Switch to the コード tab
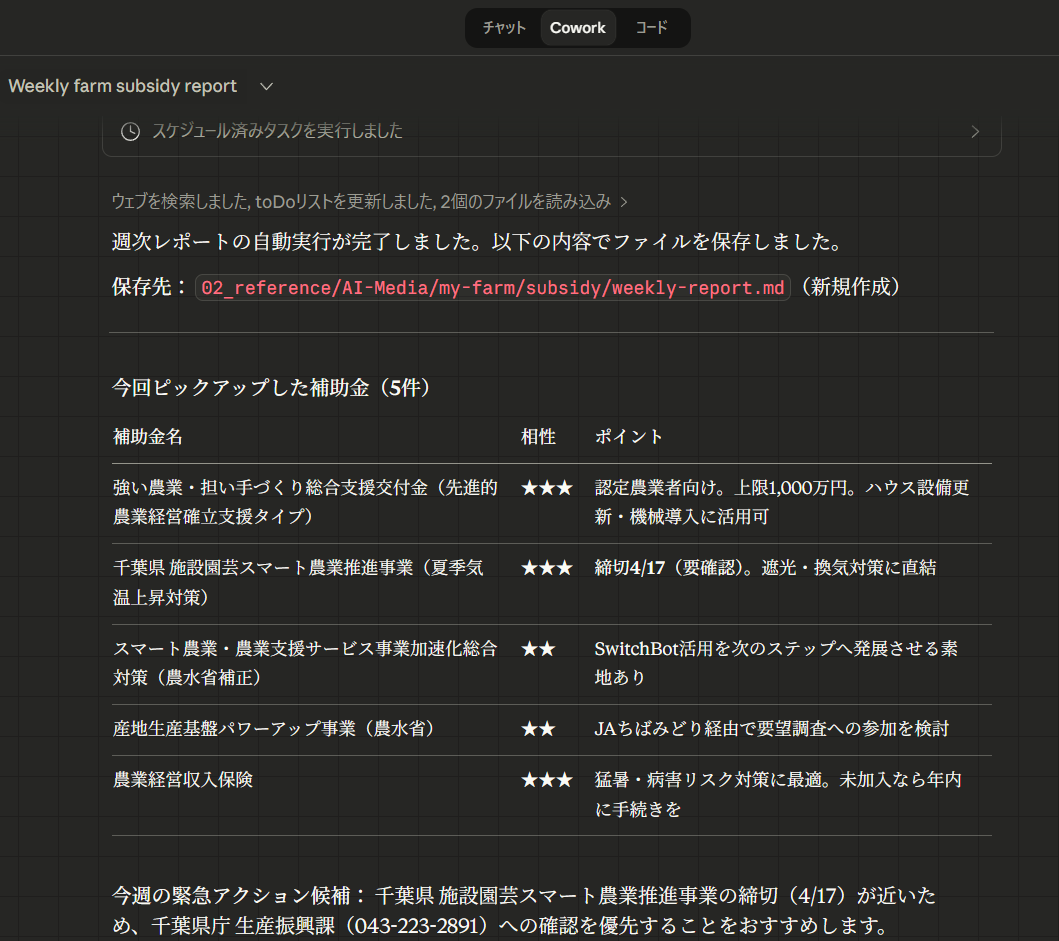 click(x=650, y=28)
